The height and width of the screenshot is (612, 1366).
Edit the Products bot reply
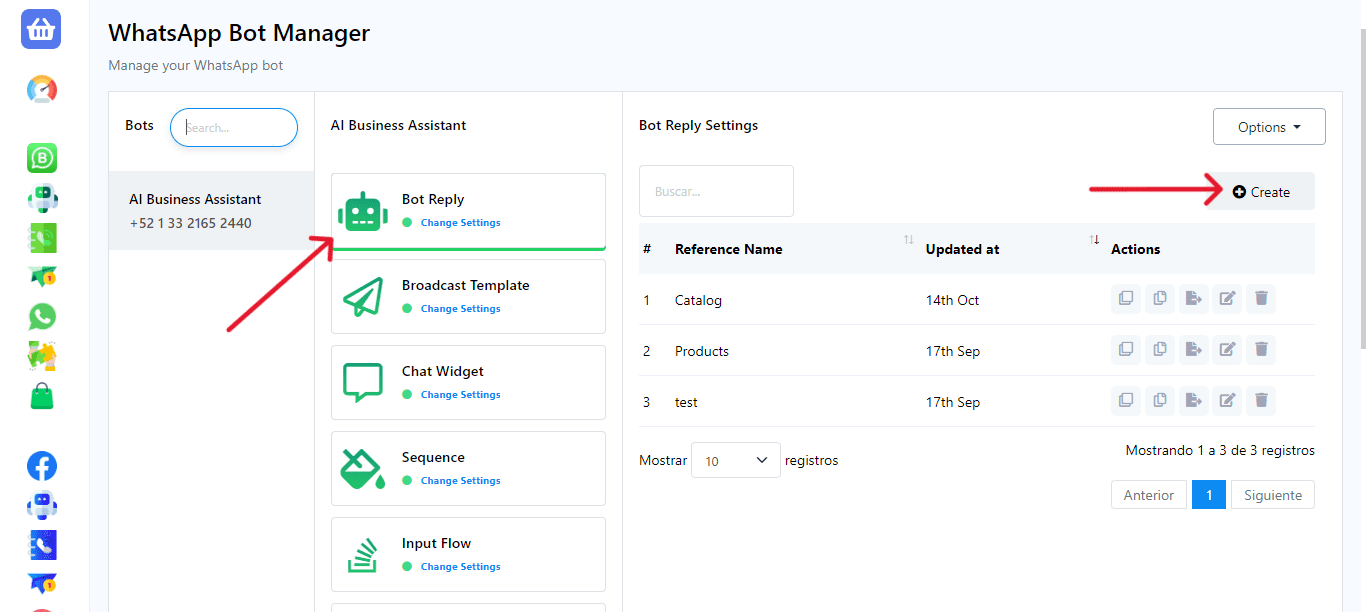pyautogui.click(x=1227, y=349)
